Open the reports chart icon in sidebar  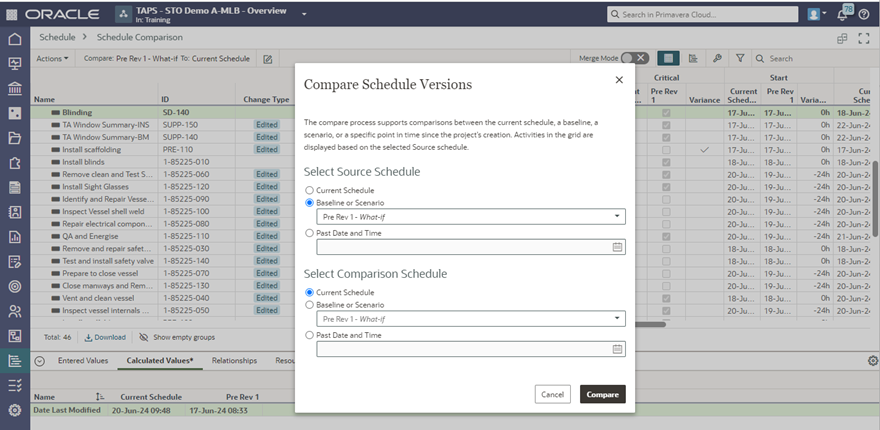click(x=15, y=237)
